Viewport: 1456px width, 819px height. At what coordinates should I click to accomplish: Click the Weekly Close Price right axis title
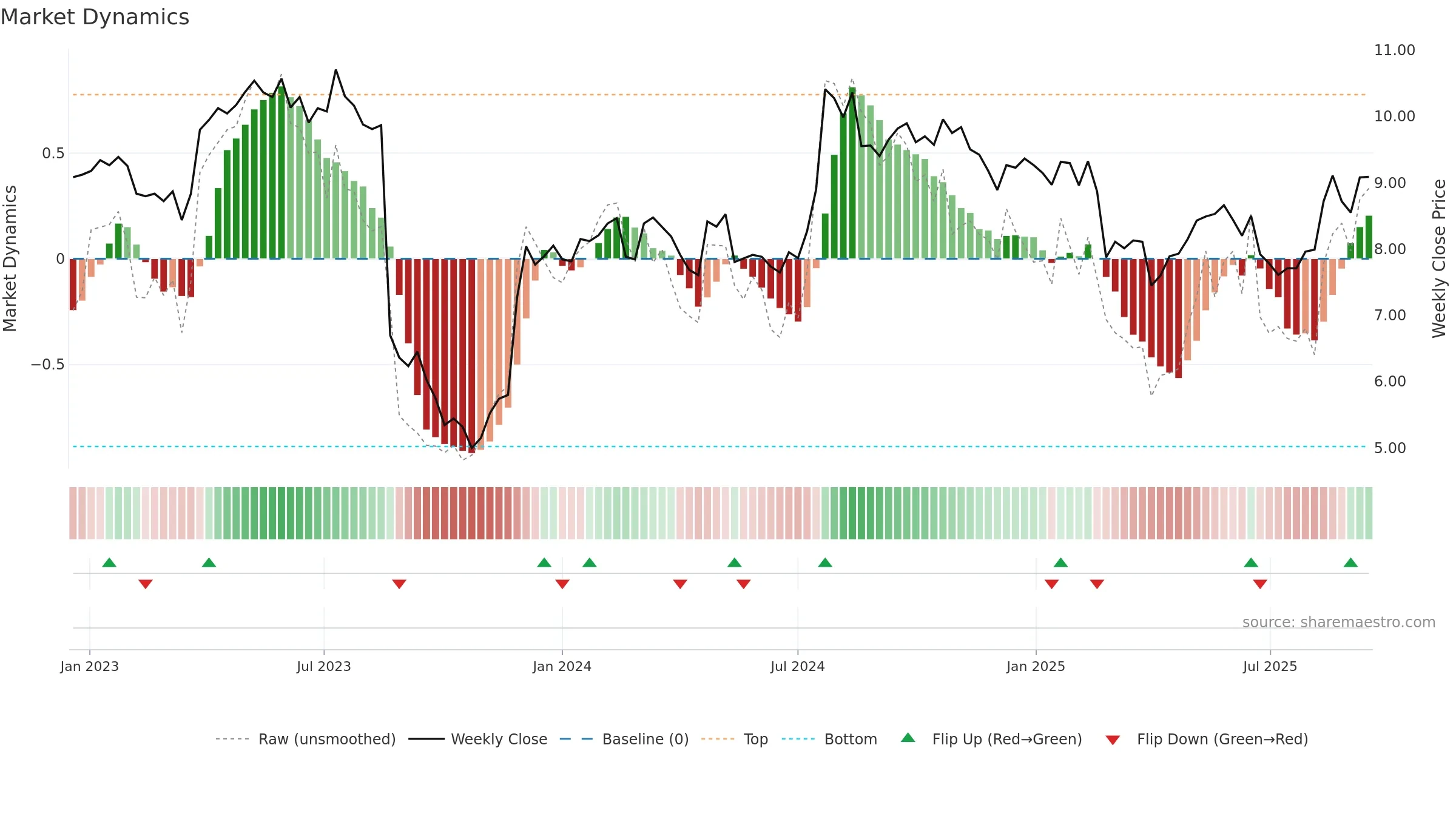1439,258
